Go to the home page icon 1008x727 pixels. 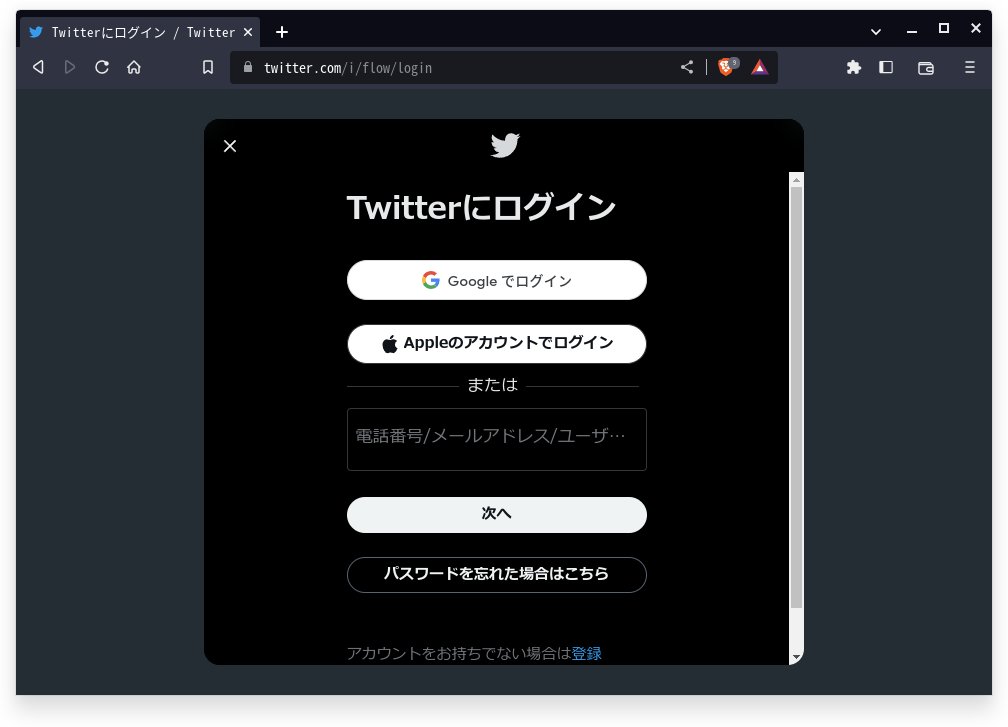[x=134, y=67]
